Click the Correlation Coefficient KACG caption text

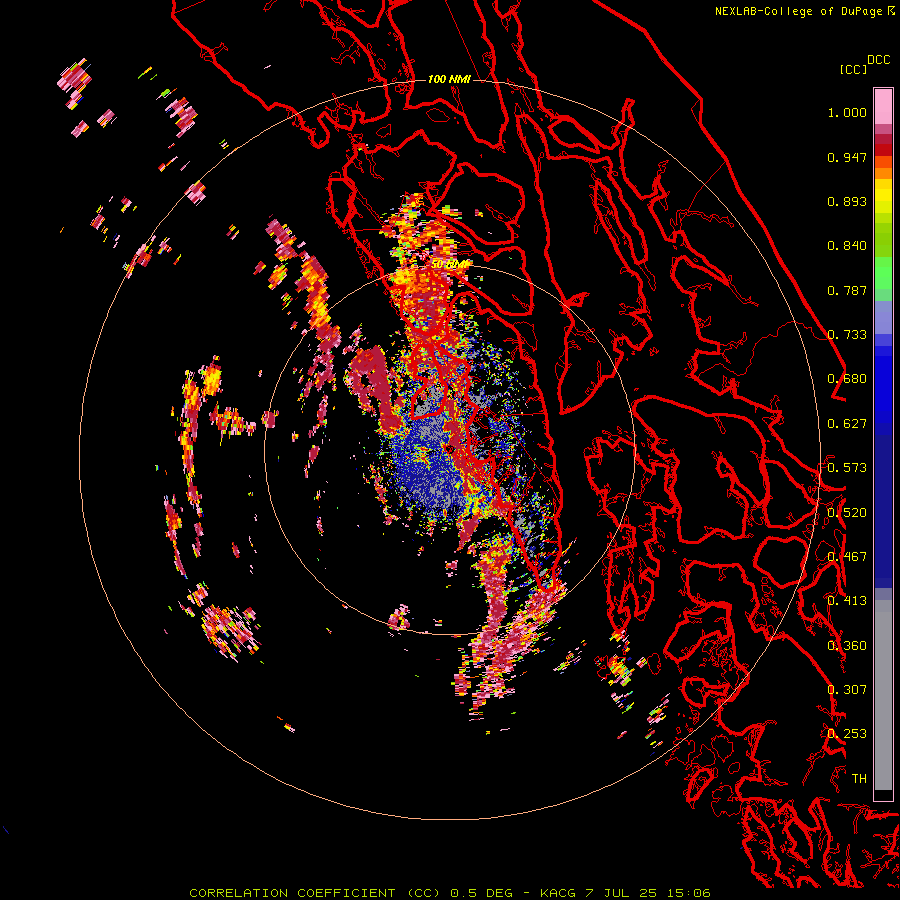(450, 893)
